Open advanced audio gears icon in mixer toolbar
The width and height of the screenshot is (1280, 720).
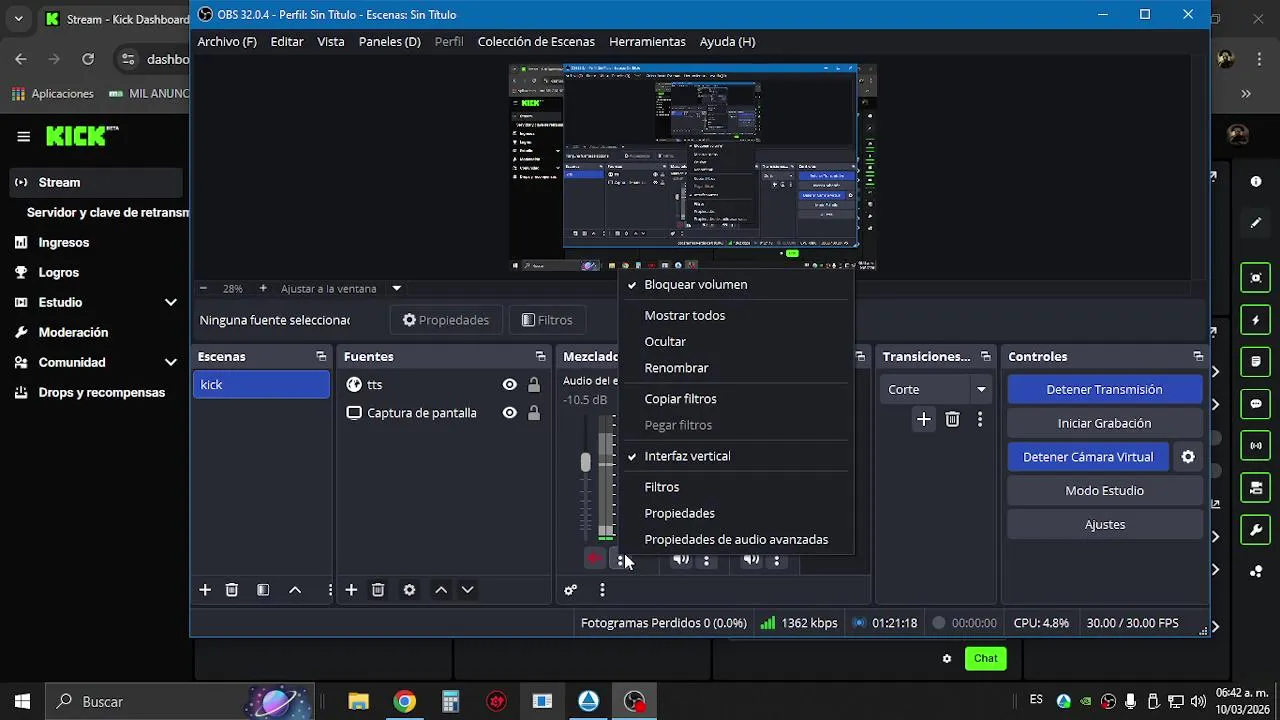[570, 590]
